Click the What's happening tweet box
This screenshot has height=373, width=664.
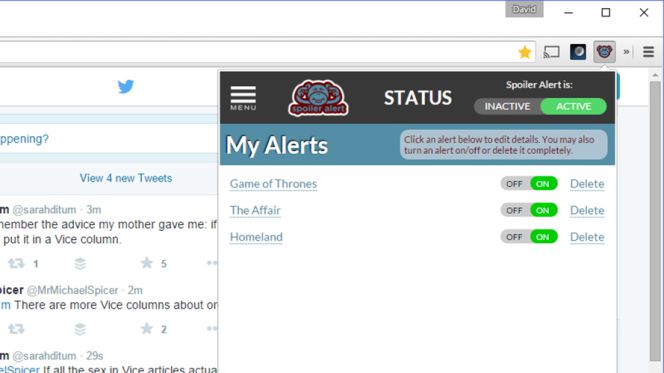point(109,139)
